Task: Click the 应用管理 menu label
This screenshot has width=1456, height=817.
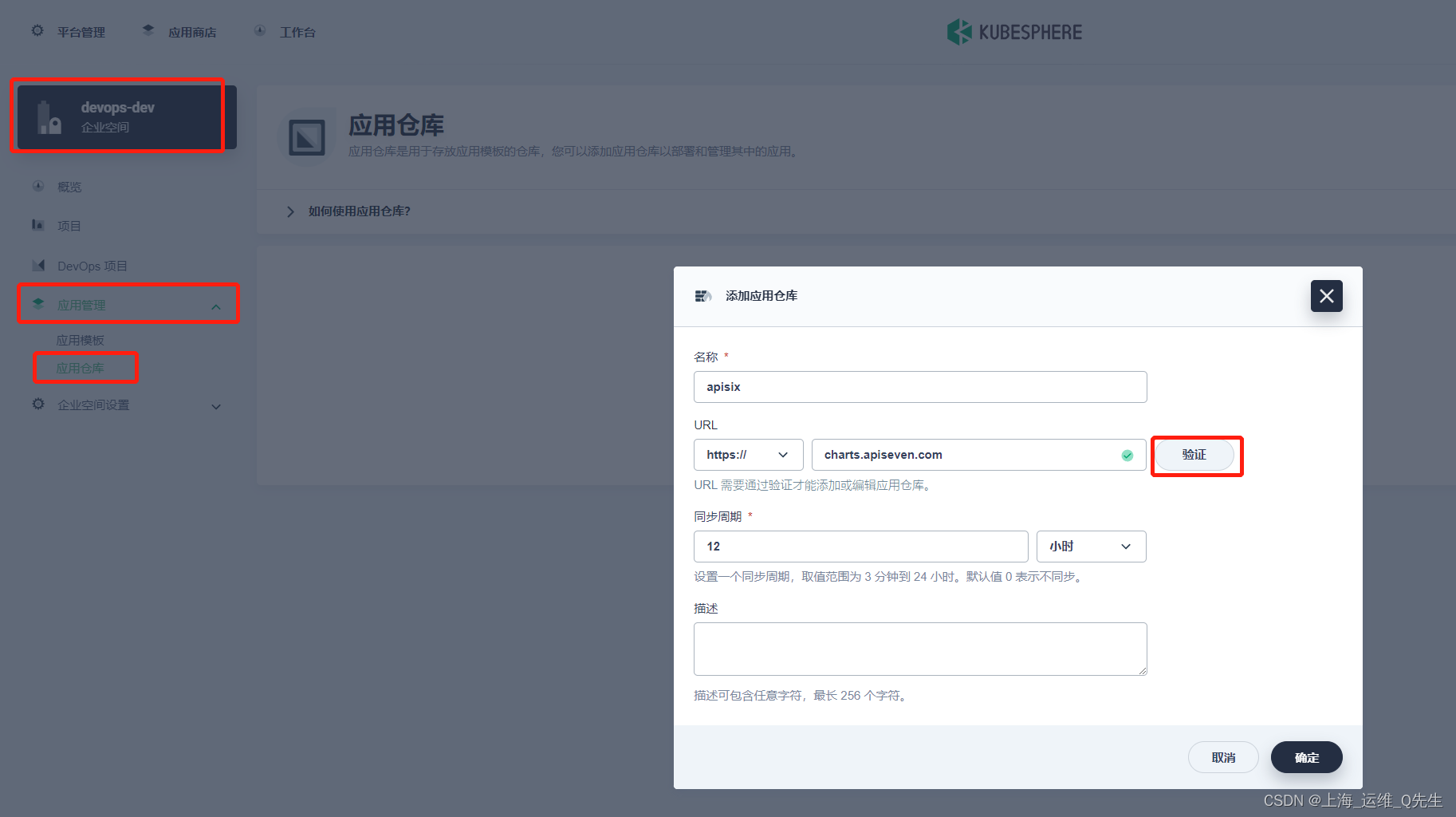Action: point(81,305)
